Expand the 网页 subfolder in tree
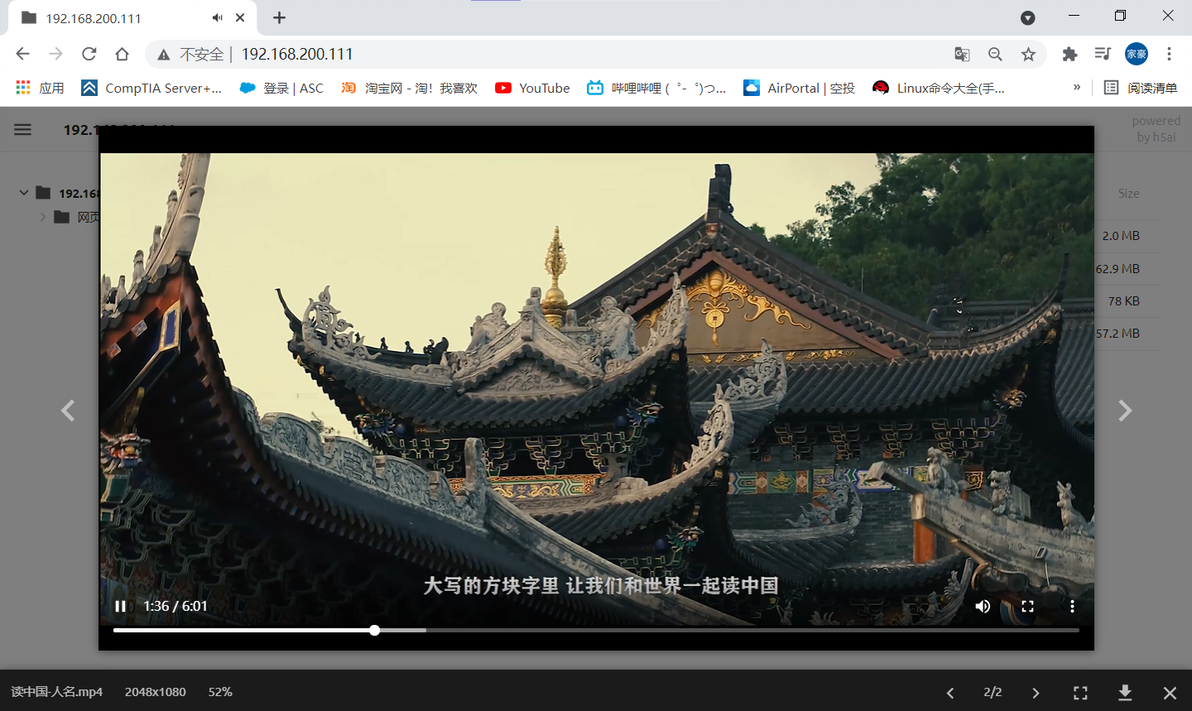 43,217
